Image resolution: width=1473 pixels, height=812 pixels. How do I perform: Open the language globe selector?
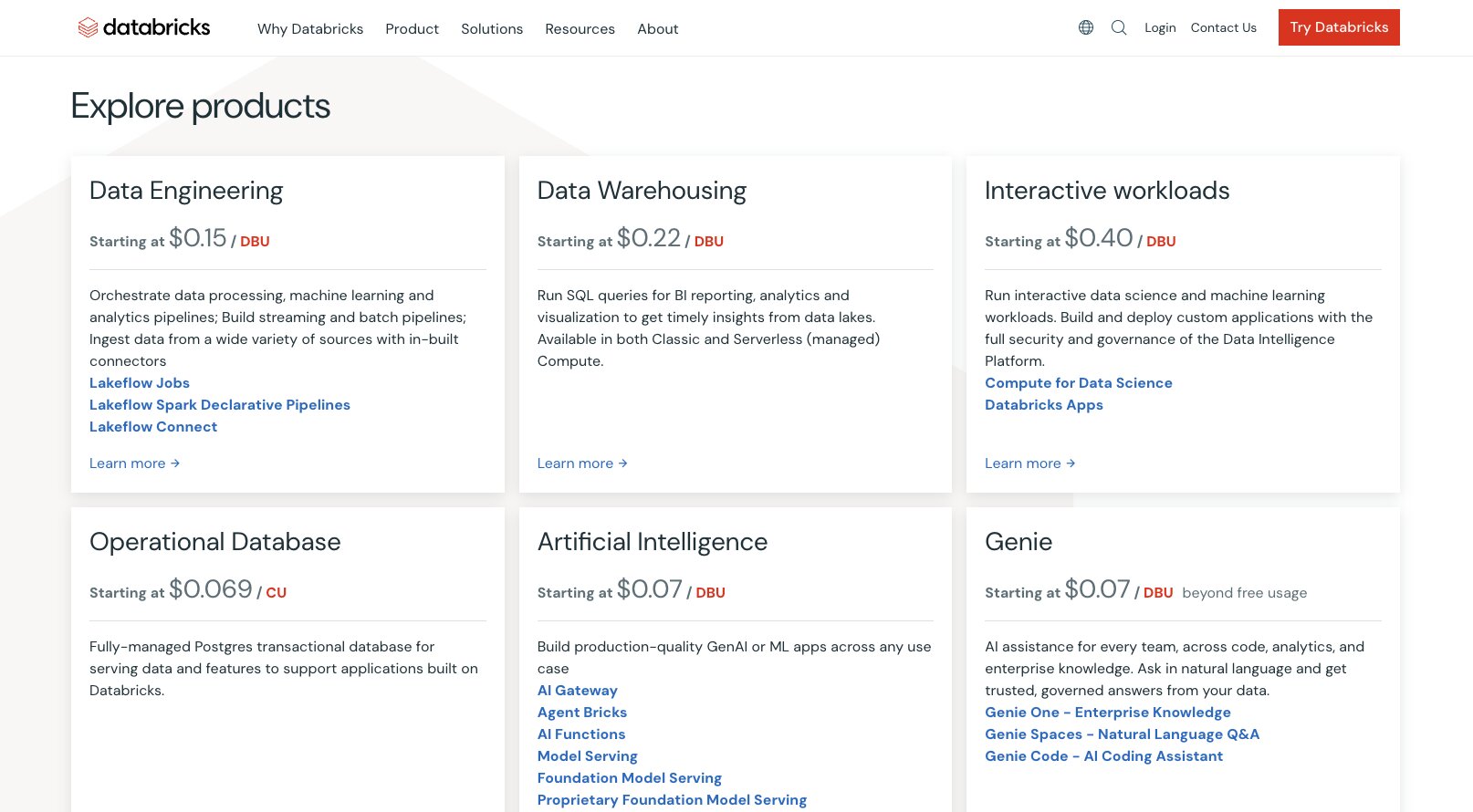1086,27
